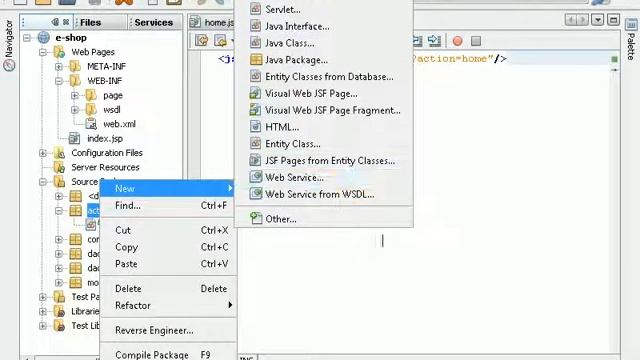The height and width of the screenshot is (360, 640).
Task: Switch to the Files tab
Action: (91, 22)
